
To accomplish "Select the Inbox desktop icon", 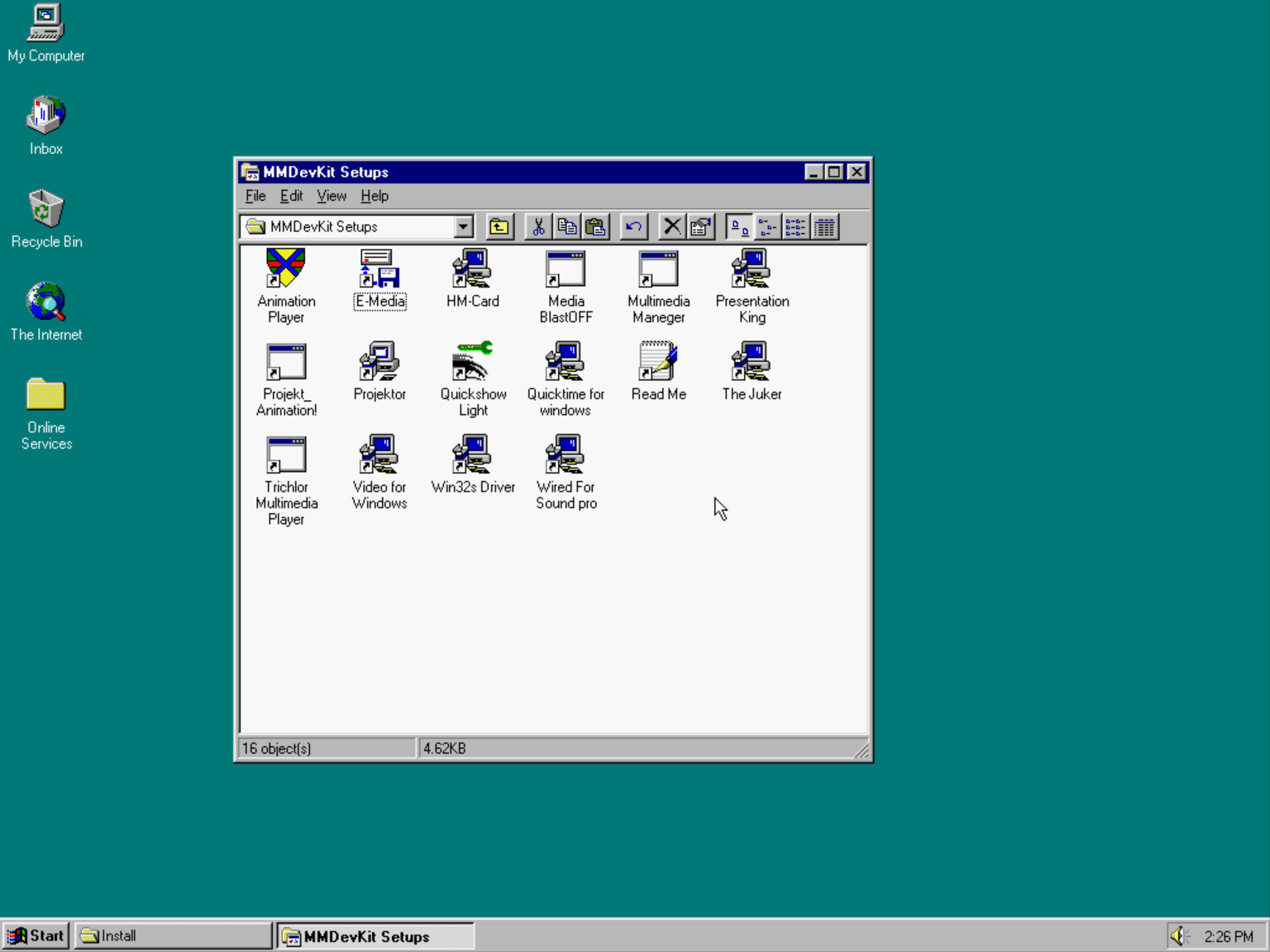I will (45, 116).
